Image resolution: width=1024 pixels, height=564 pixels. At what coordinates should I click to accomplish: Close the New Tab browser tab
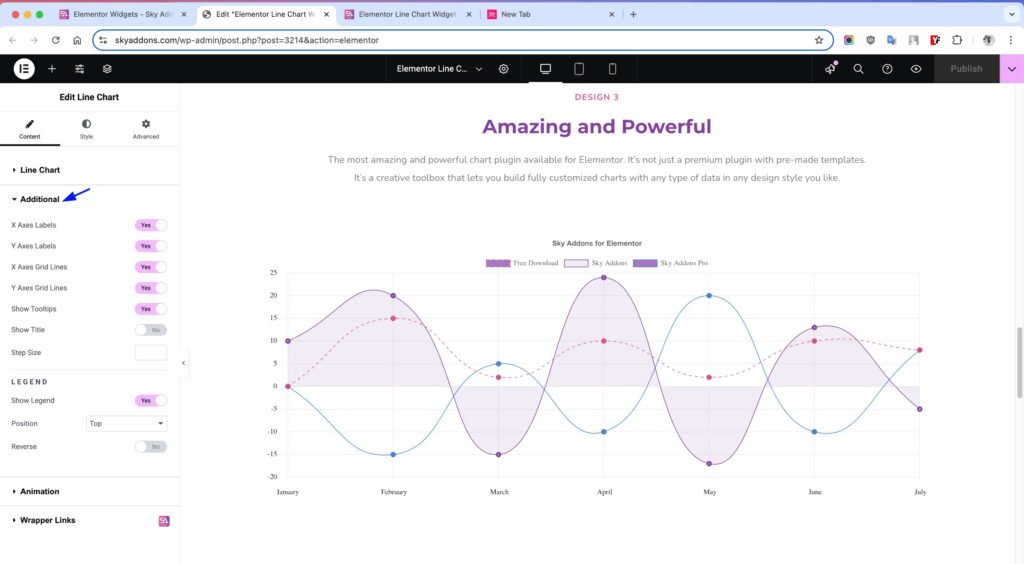(x=611, y=14)
